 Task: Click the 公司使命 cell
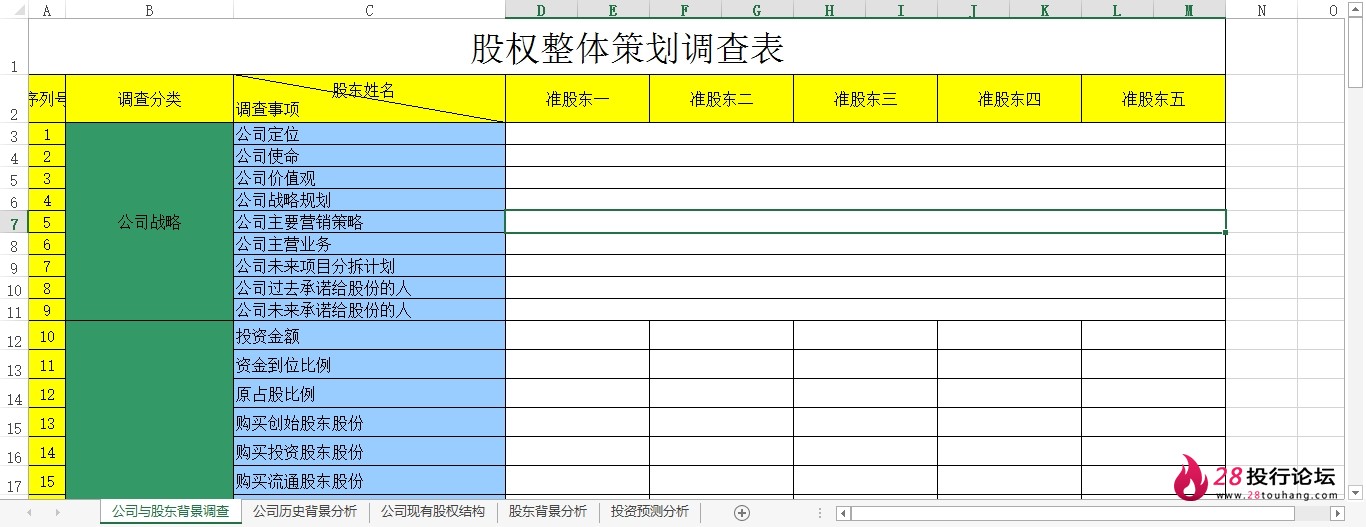(x=370, y=156)
